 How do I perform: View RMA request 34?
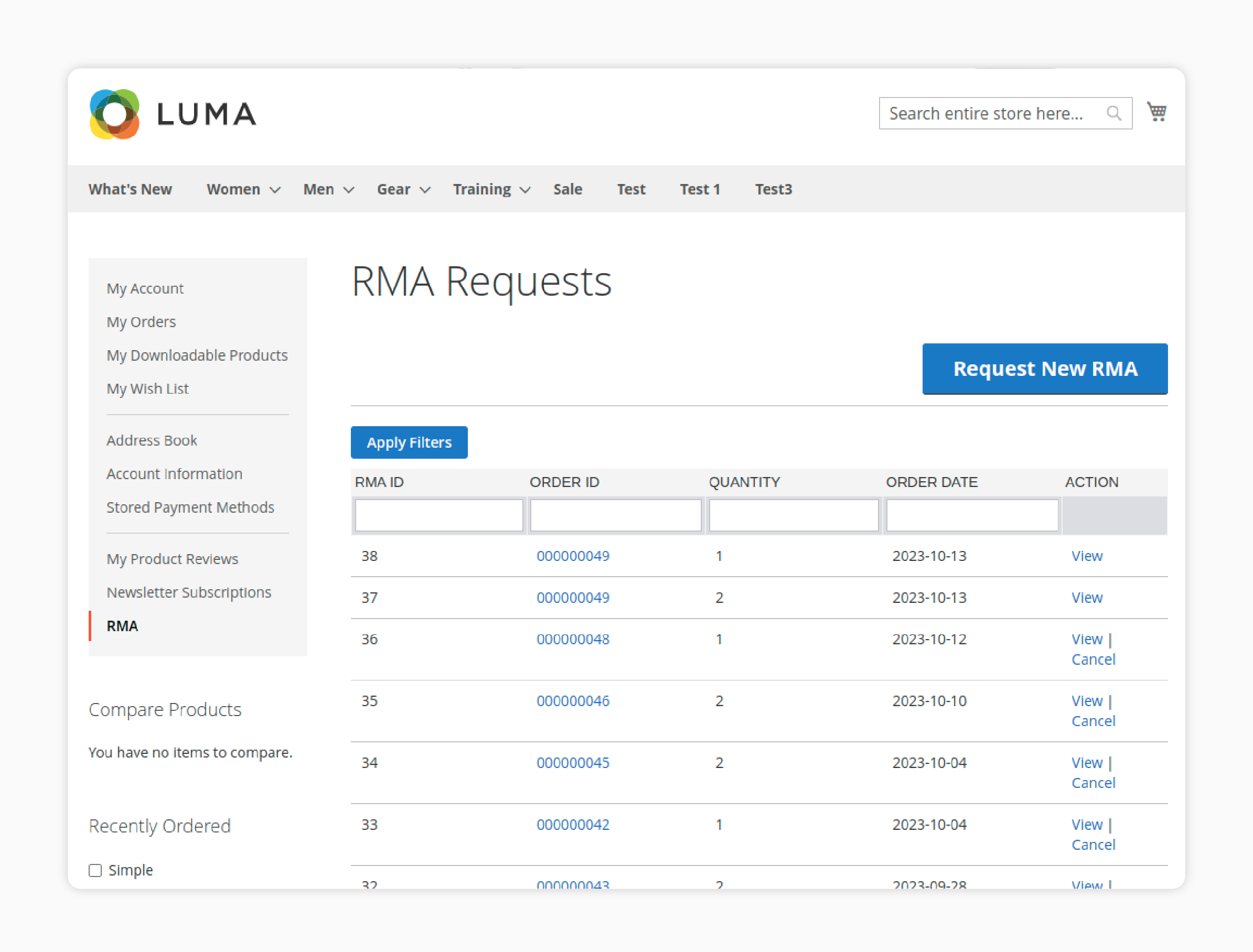click(x=1087, y=763)
